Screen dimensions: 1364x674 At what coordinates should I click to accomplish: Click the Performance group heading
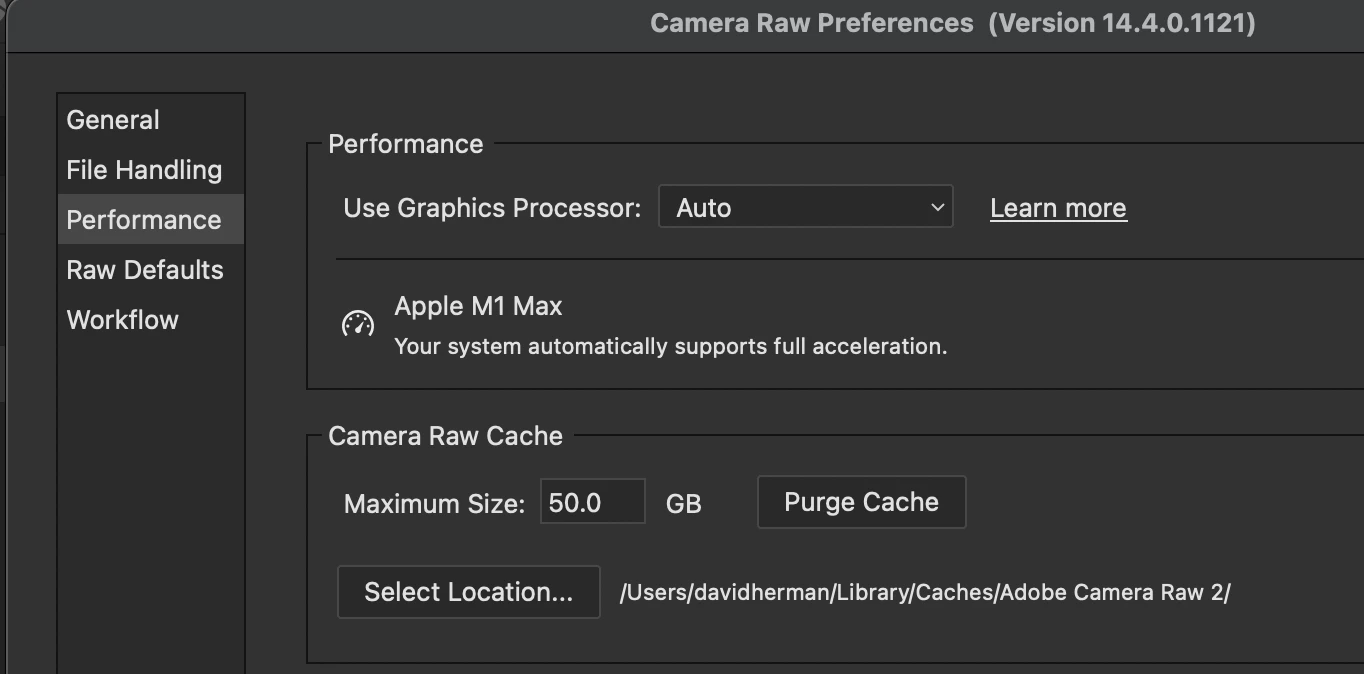coord(406,144)
